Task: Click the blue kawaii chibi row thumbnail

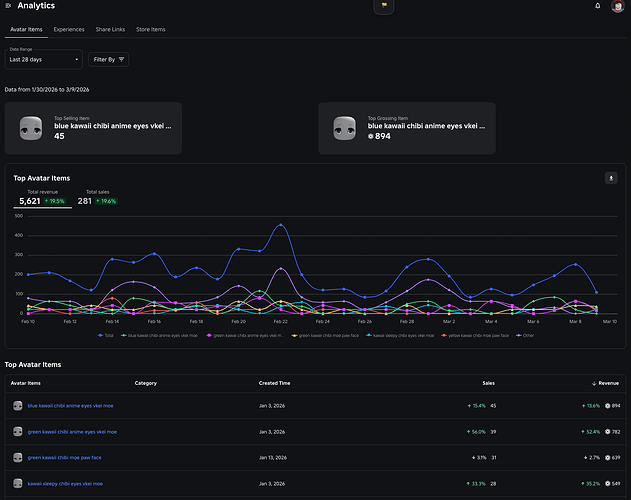Action: pos(18,406)
